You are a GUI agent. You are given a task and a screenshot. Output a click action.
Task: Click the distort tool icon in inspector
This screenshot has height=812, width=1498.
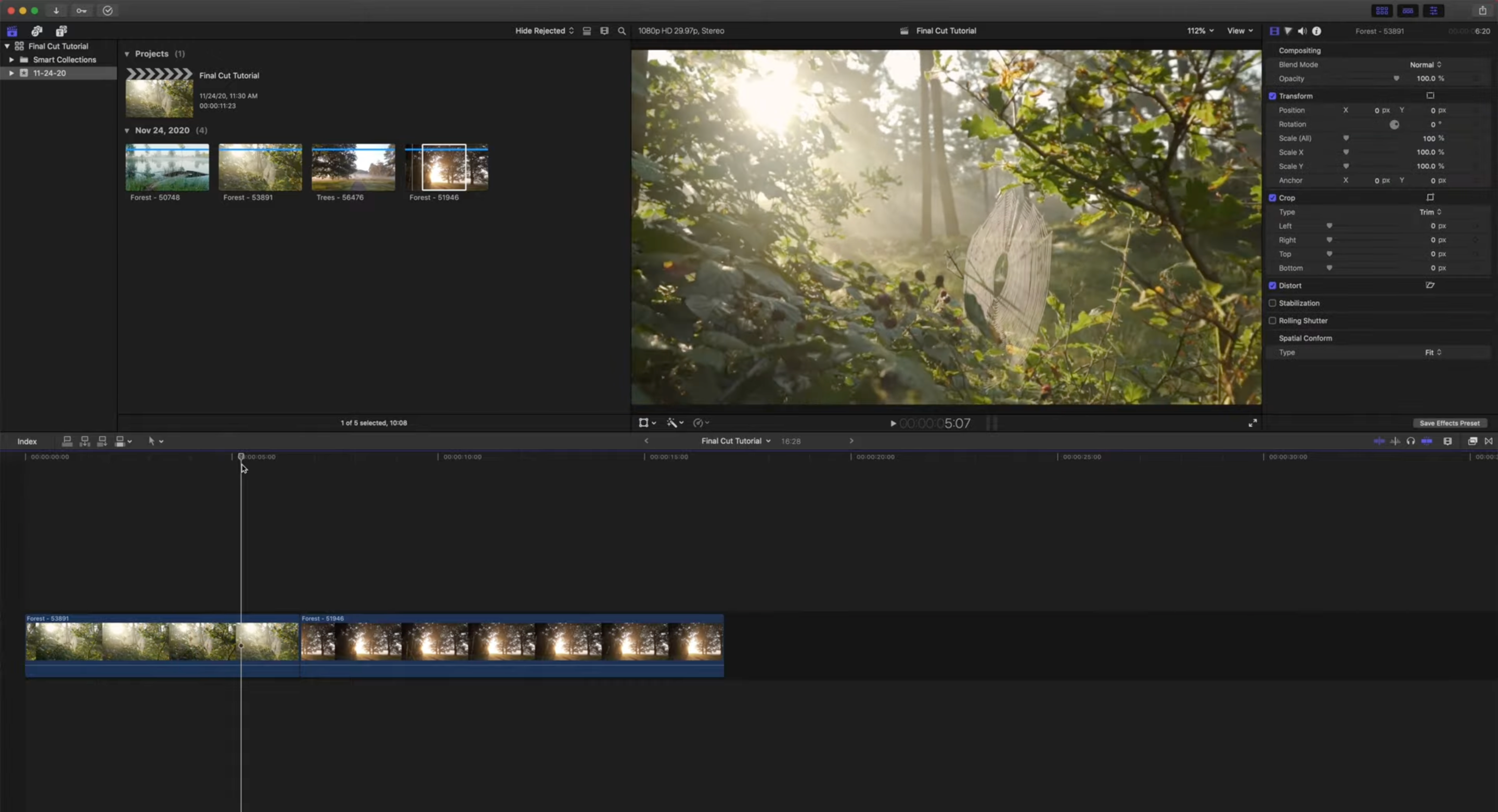pyautogui.click(x=1429, y=285)
